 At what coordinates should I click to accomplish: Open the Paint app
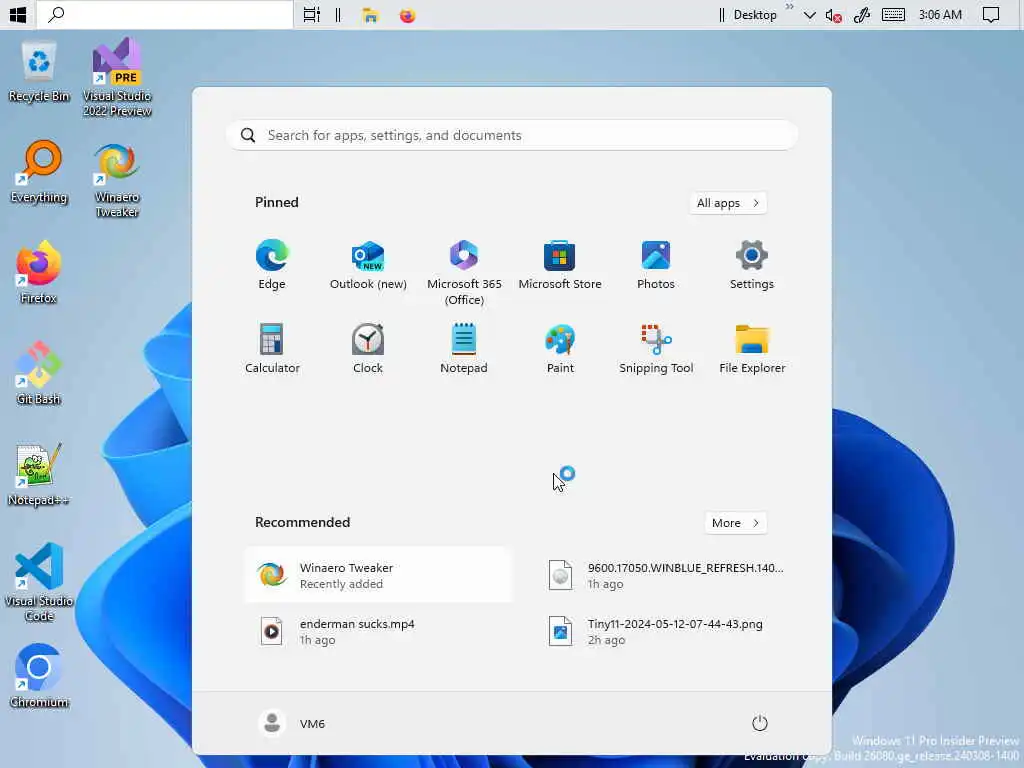[560, 348]
